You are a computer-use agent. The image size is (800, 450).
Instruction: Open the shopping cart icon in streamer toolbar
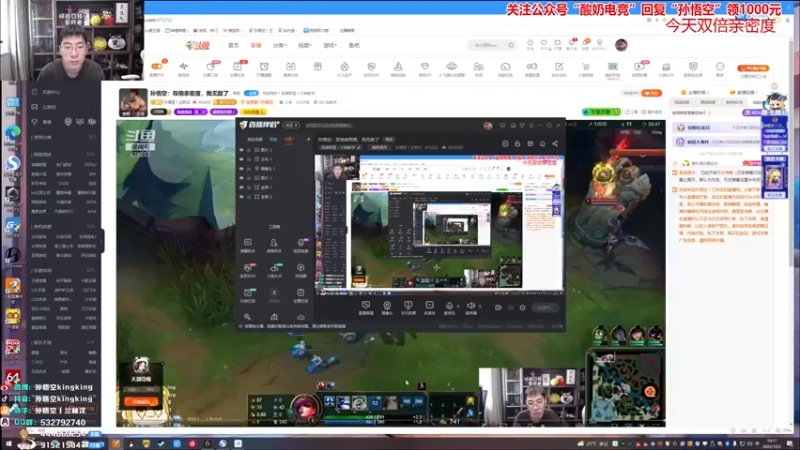pyautogui.click(x=586, y=66)
